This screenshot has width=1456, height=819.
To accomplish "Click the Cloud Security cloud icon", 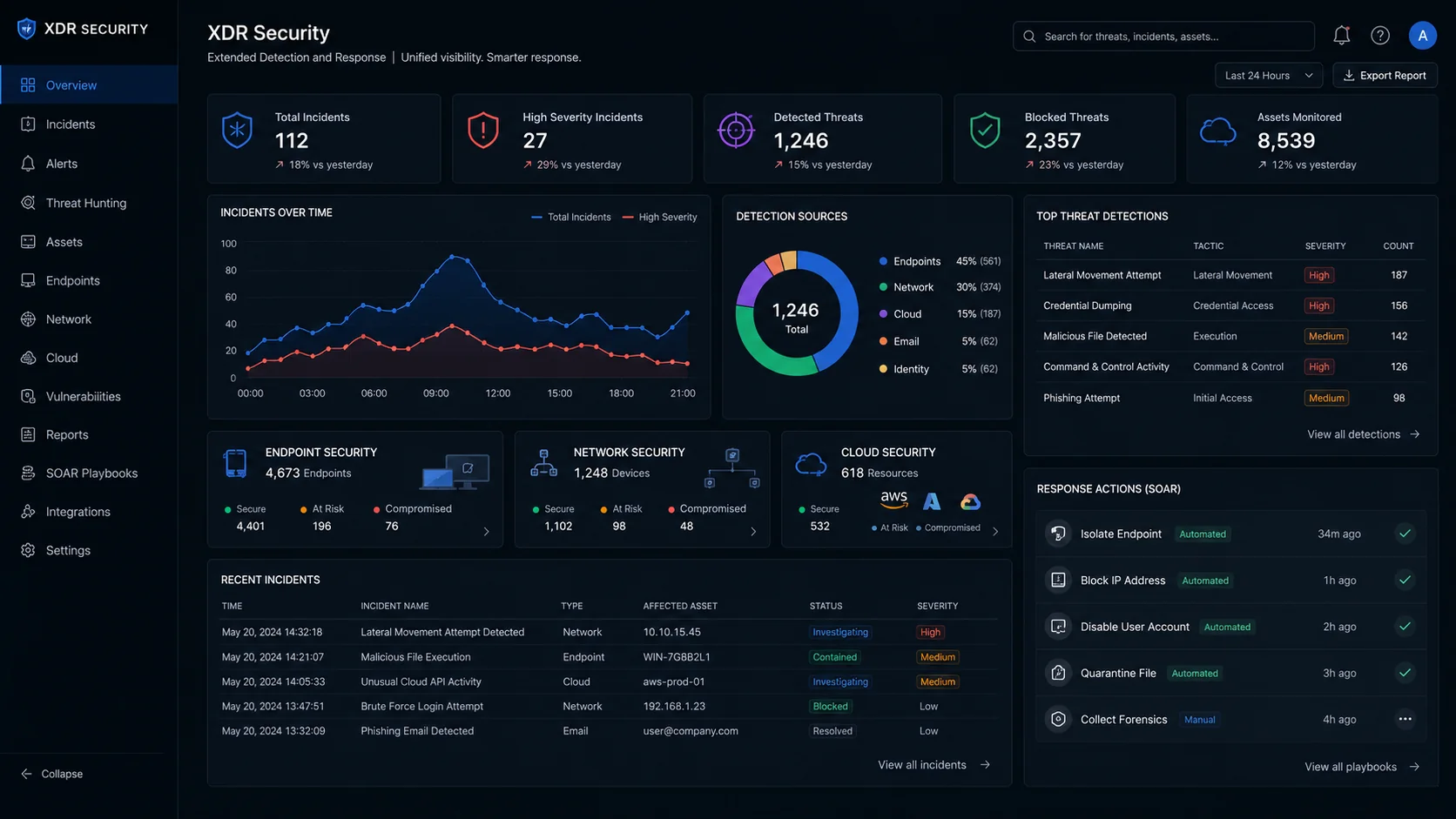I will pos(811,464).
